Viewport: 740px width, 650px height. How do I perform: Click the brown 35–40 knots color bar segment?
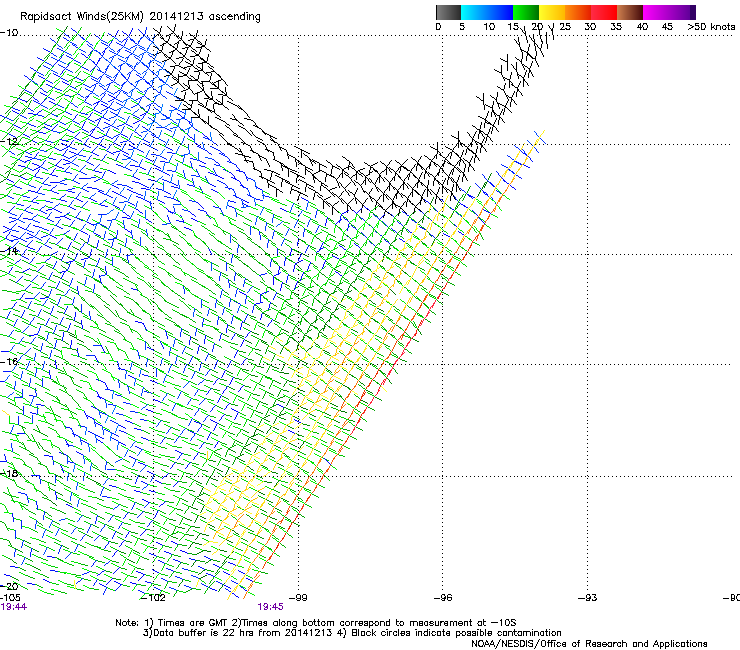tap(630, 12)
